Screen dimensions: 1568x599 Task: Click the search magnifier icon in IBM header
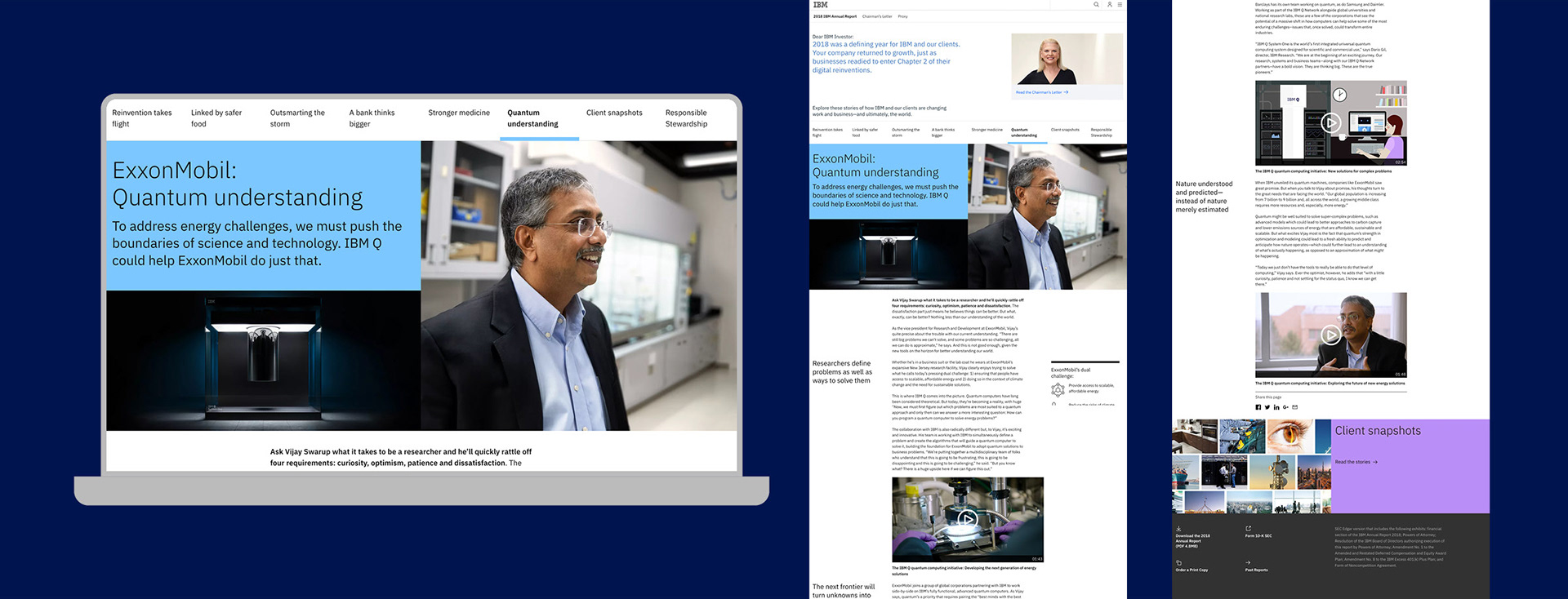click(1096, 5)
